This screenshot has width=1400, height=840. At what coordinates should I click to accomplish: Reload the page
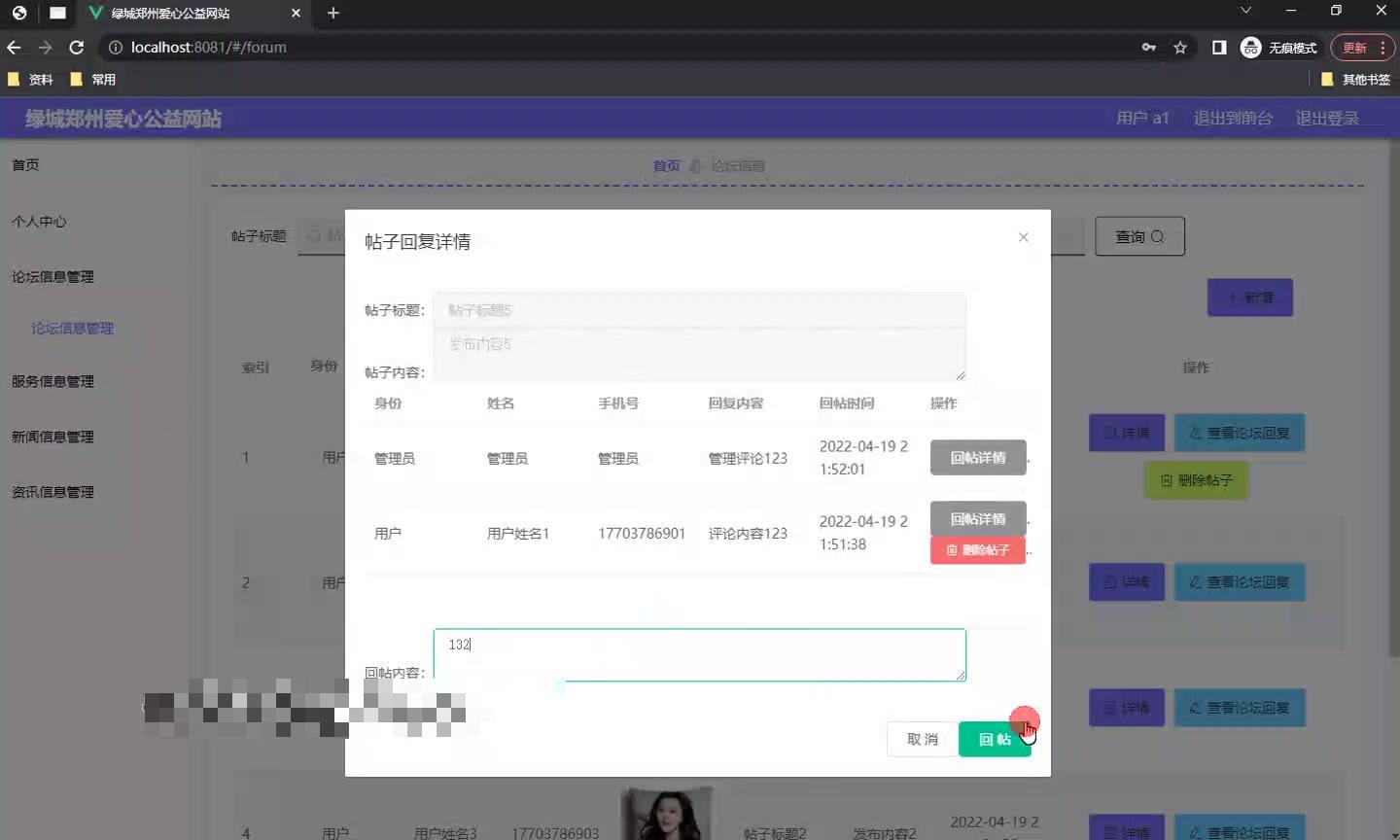click(x=77, y=47)
